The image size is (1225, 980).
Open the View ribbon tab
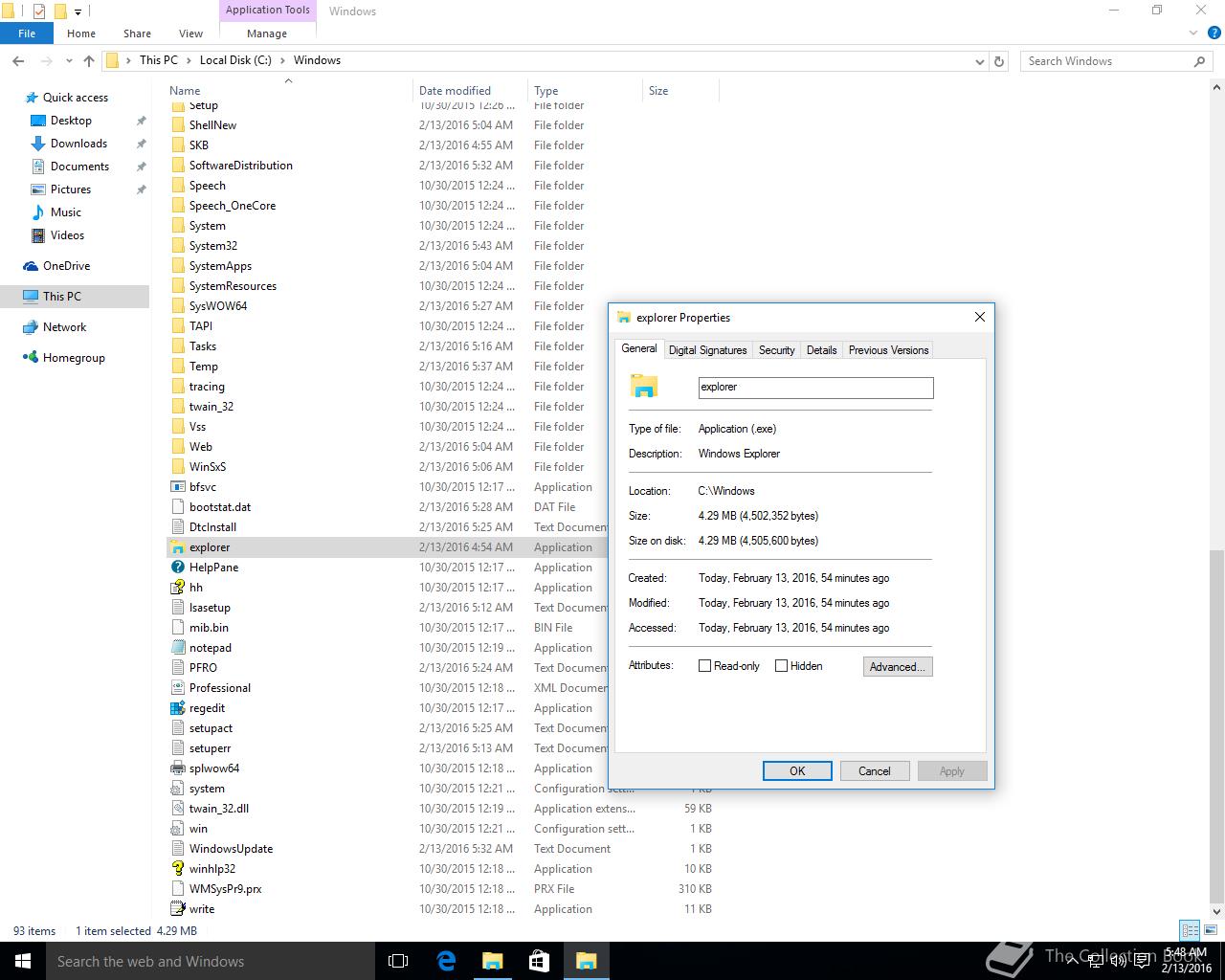[190, 33]
